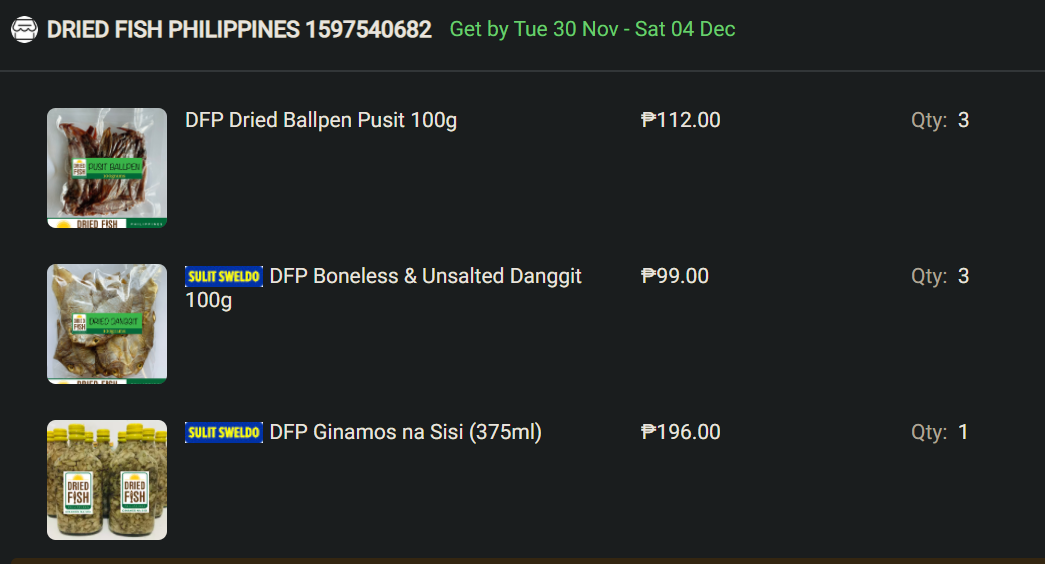Select the ₱99.00 price
The height and width of the screenshot is (564, 1045).
click(x=675, y=276)
